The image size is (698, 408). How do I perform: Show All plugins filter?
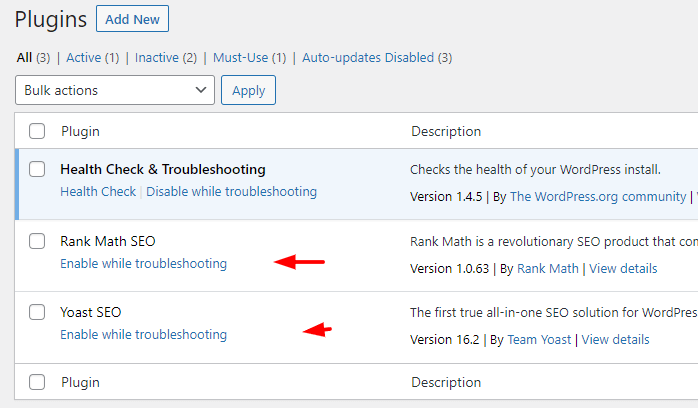tap(24, 57)
